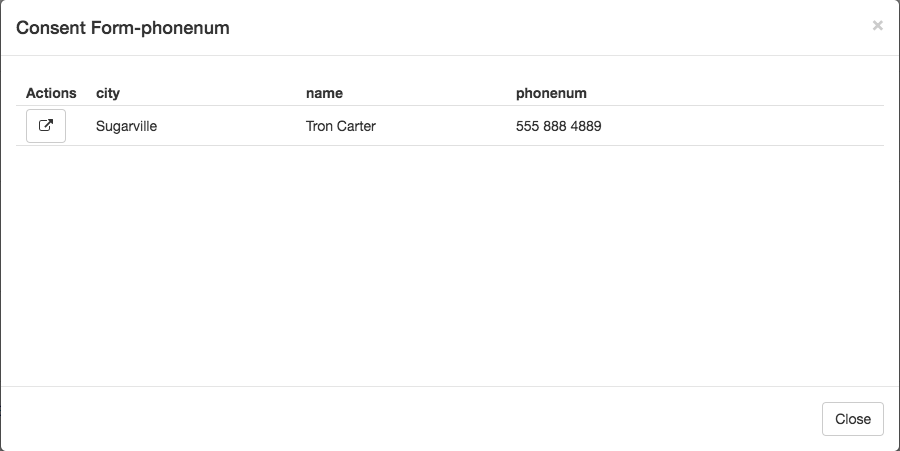Click the digits 555 in the phone cell
Screen dimensions: 900x451
coord(527,126)
